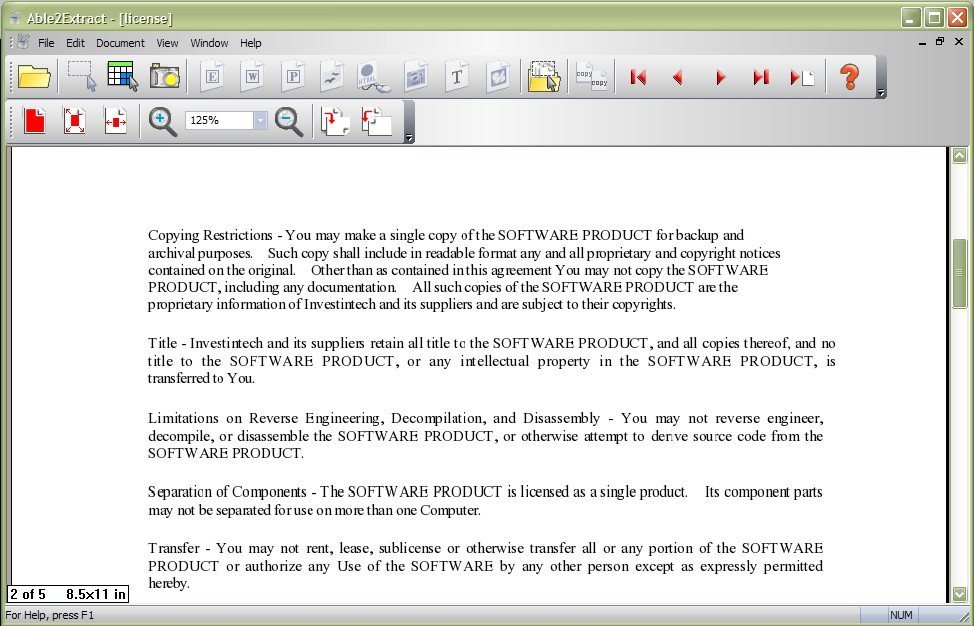Zoom in with the plus magnifier
The height and width of the screenshot is (626, 974).
(162, 121)
